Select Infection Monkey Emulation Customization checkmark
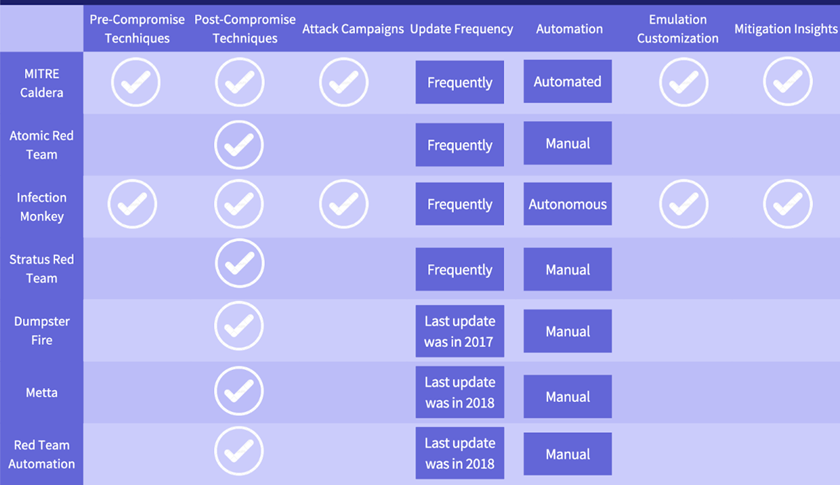 pyautogui.click(x=684, y=204)
